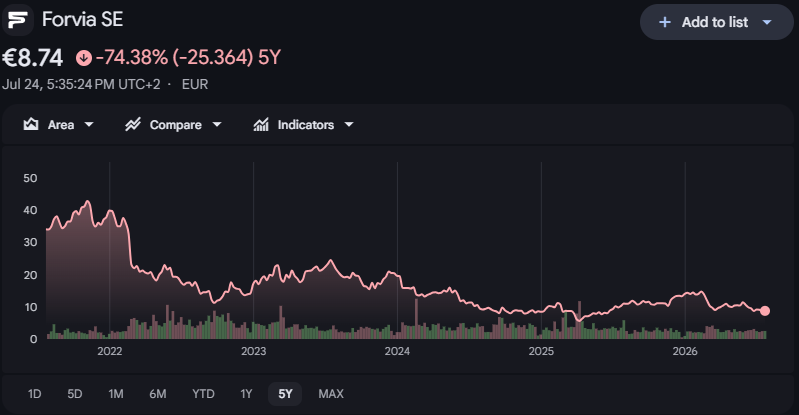Click the Forvia SE company logo
799x415 pixels.
point(17,20)
